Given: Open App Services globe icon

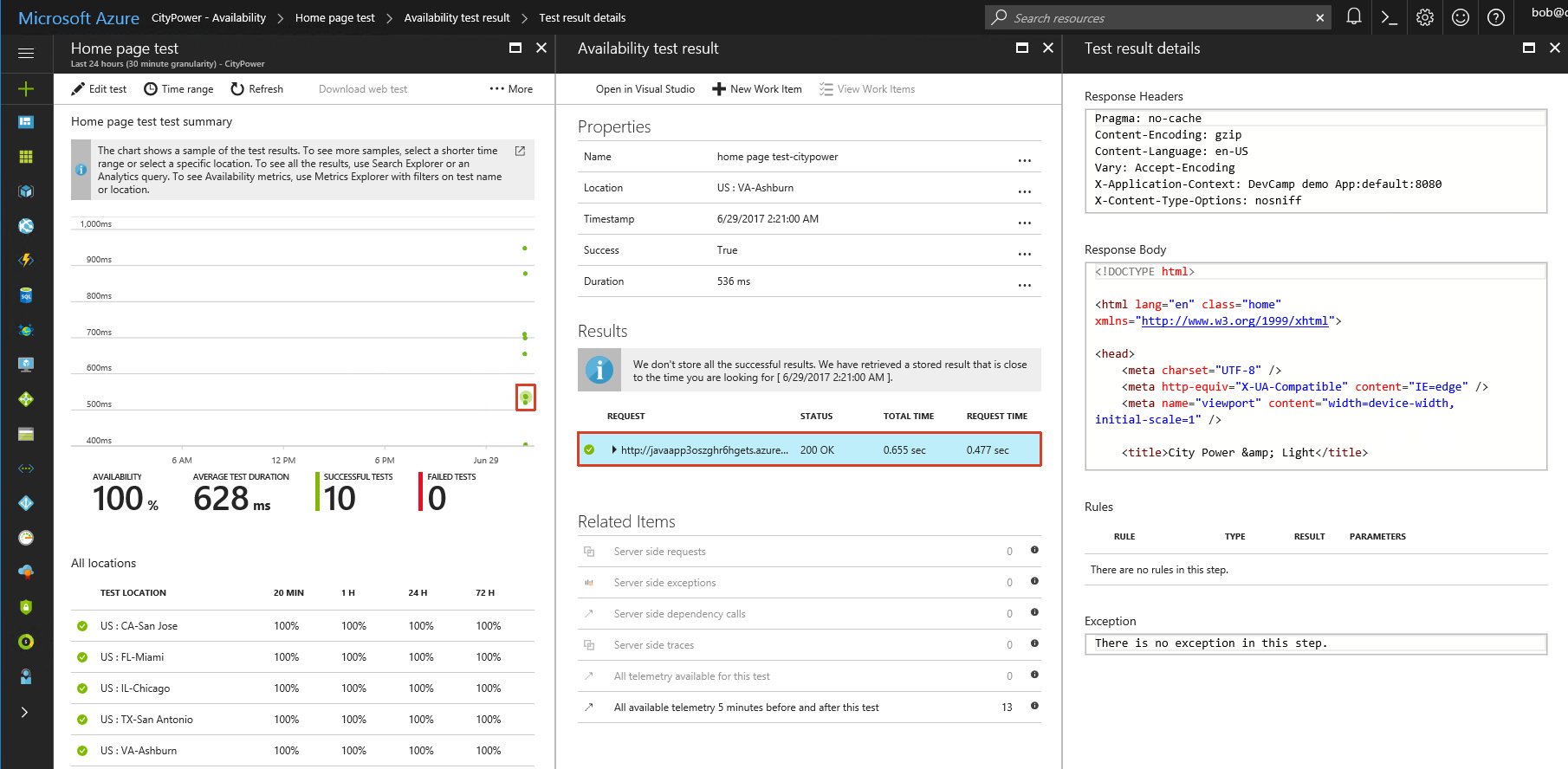Looking at the screenshot, I should coord(26,226).
